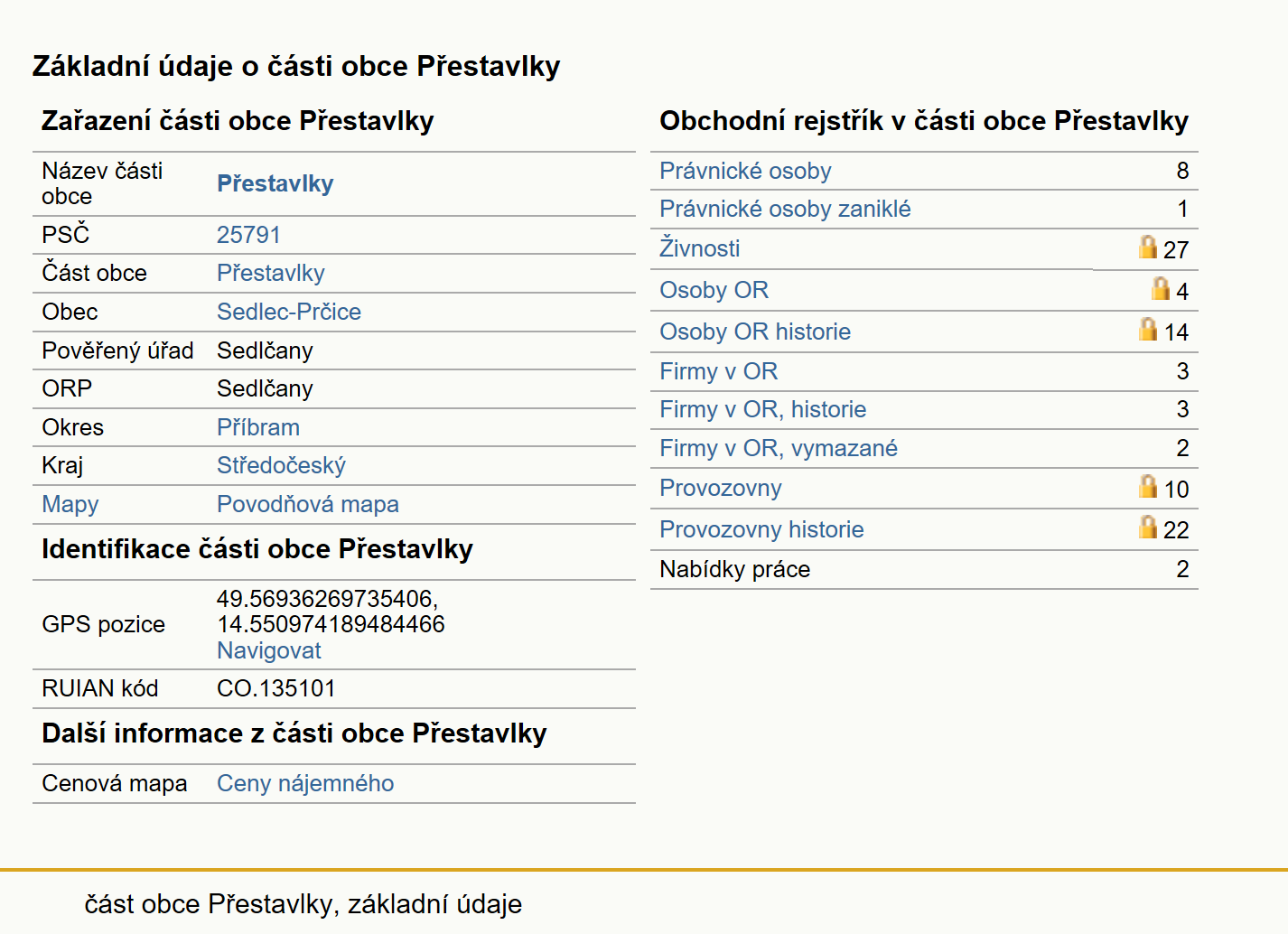Screen dimensions: 1288x934
Task: Click the lock icon for Osoby OR historie
Action: (x=1147, y=329)
